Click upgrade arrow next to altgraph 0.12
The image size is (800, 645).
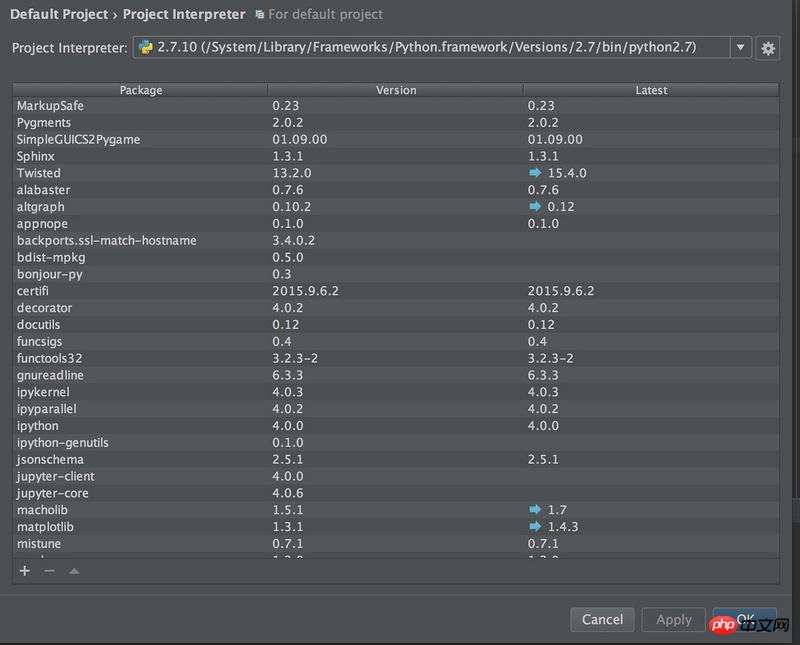click(535, 206)
